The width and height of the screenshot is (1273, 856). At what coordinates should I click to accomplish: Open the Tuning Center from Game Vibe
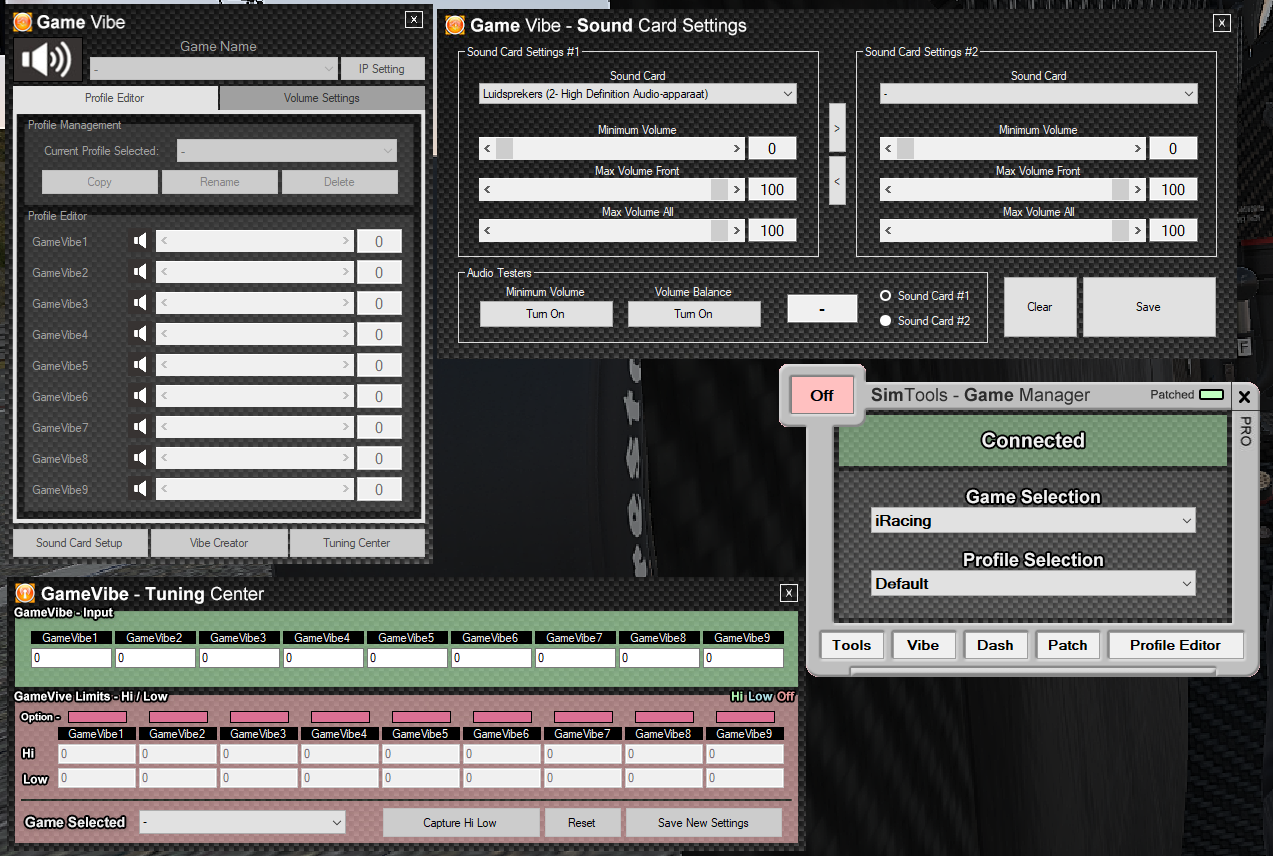click(x=357, y=543)
